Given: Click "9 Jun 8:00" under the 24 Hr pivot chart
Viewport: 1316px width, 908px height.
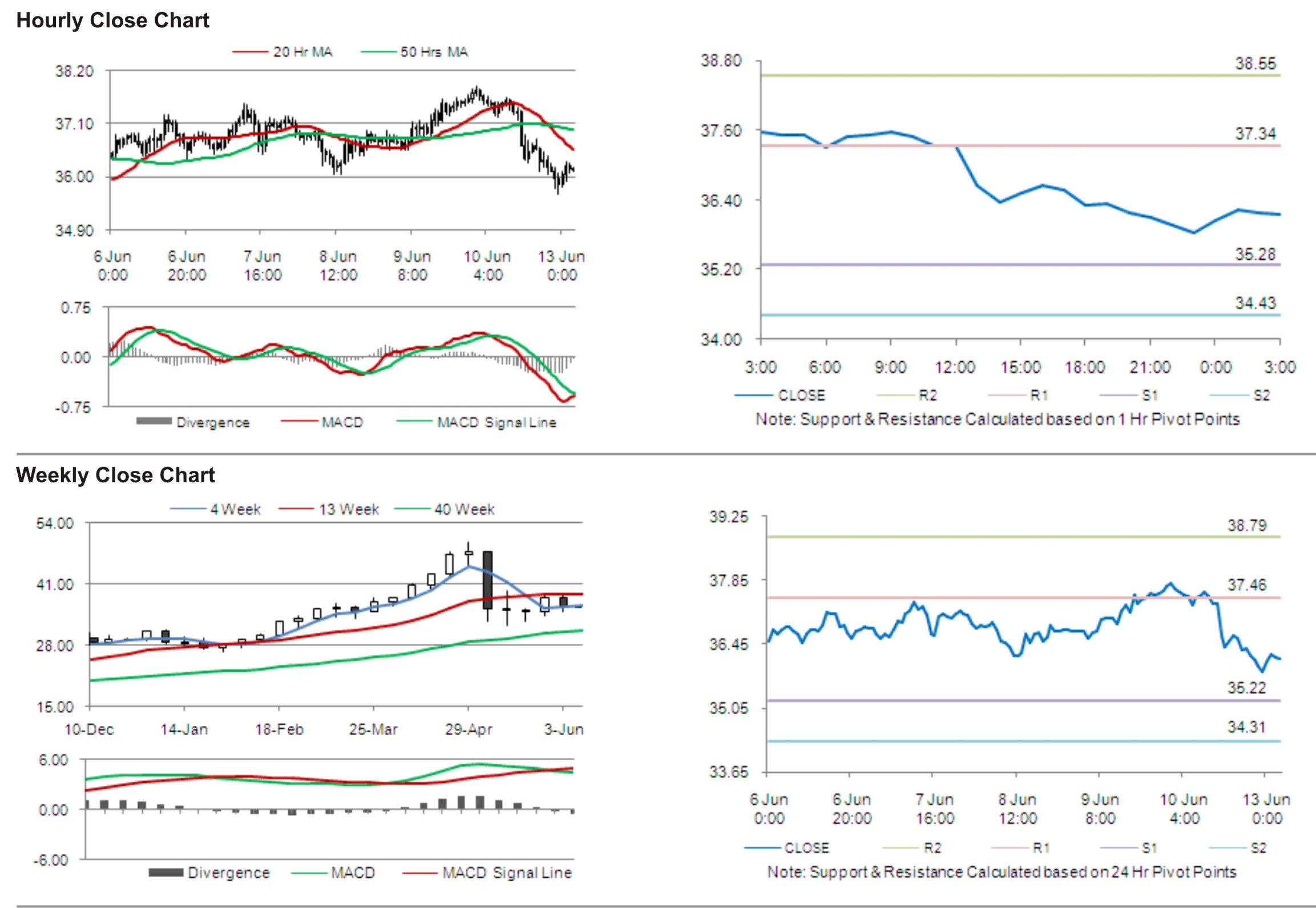Looking at the screenshot, I should [x=1100, y=809].
